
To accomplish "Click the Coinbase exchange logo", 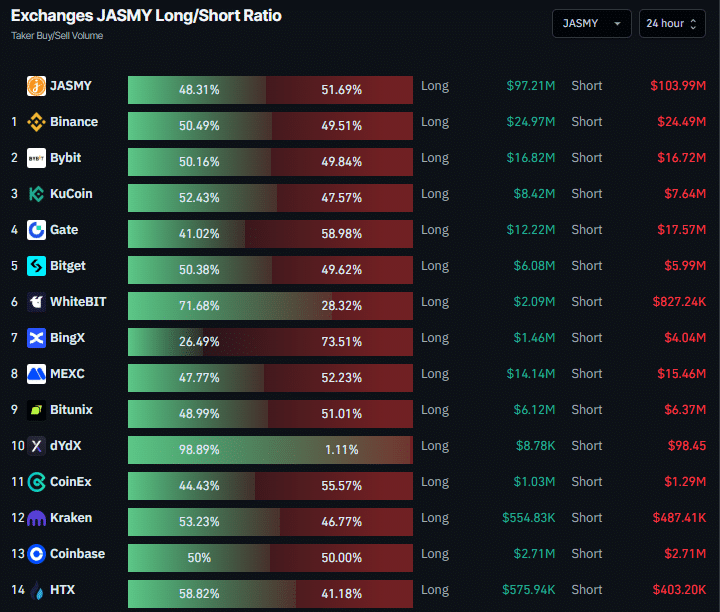I will [x=36, y=554].
